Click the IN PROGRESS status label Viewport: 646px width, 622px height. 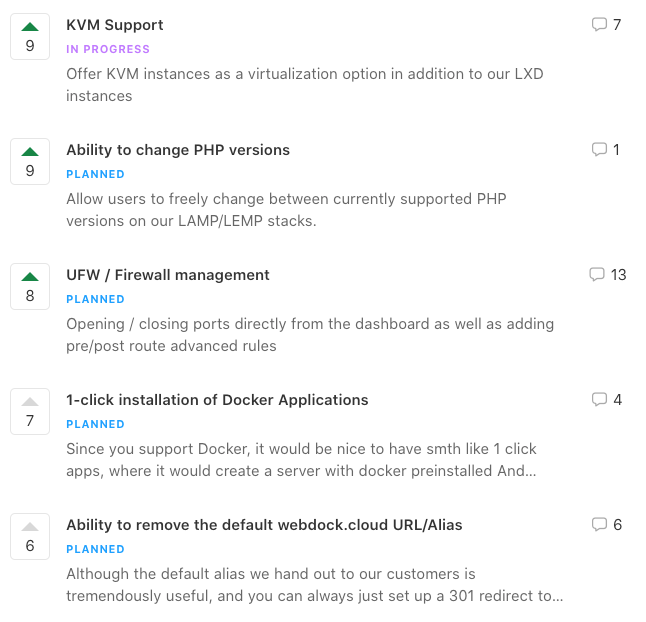108,49
